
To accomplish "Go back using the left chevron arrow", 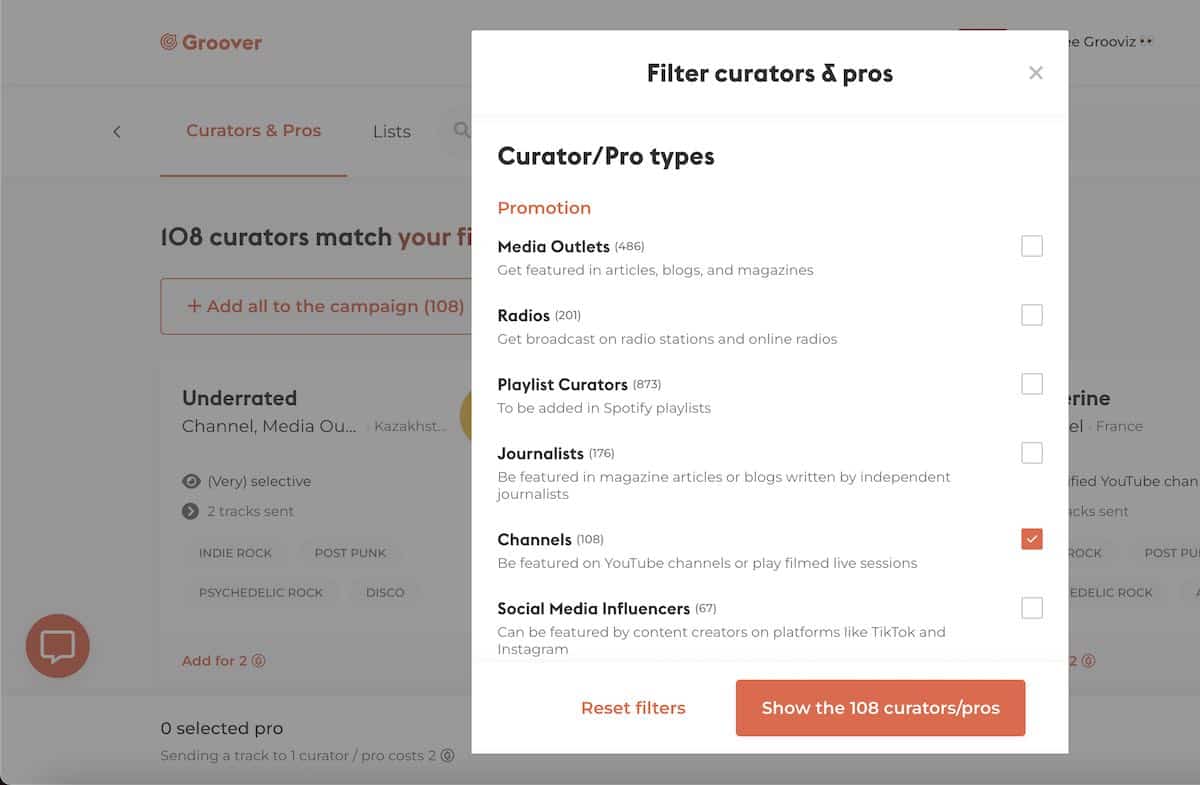I will point(116,132).
